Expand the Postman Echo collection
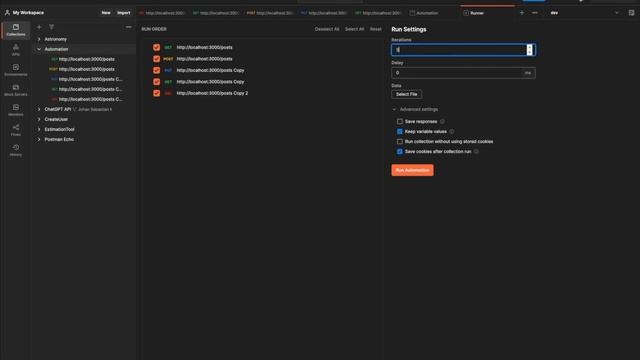 pos(39,139)
